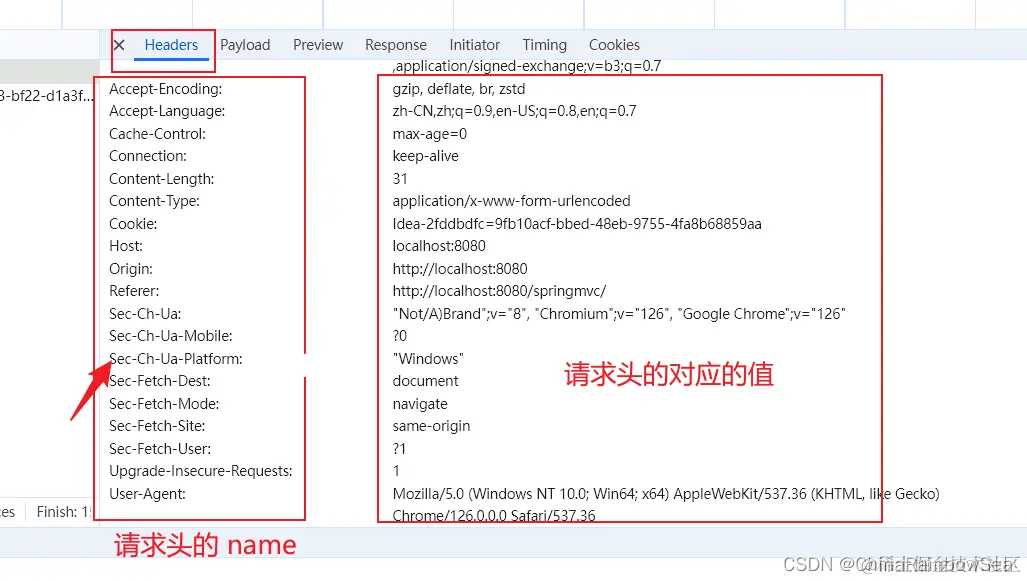Screen dimensions: 1027x581
Task: Select the Sec-Ch-Ua-Platform header name
Action: pos(176,359)
